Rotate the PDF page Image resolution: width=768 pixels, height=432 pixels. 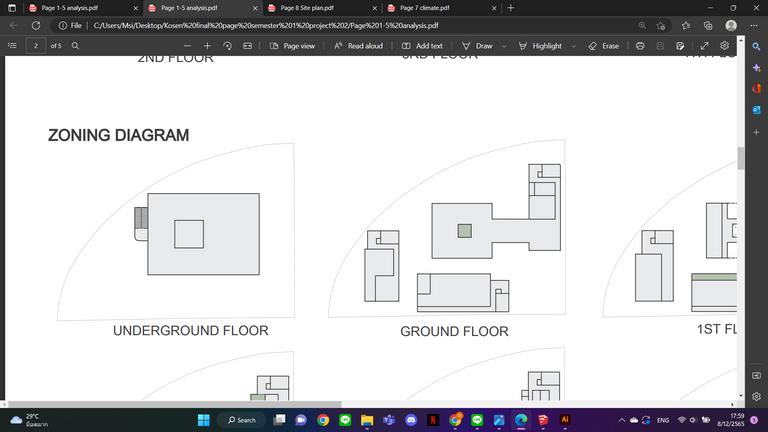(227, 46)
